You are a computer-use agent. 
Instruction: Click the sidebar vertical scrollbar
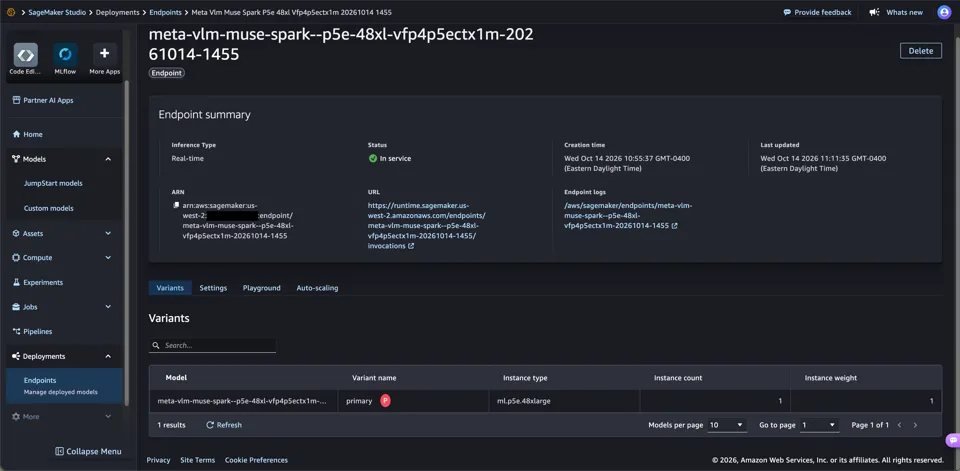127,242
